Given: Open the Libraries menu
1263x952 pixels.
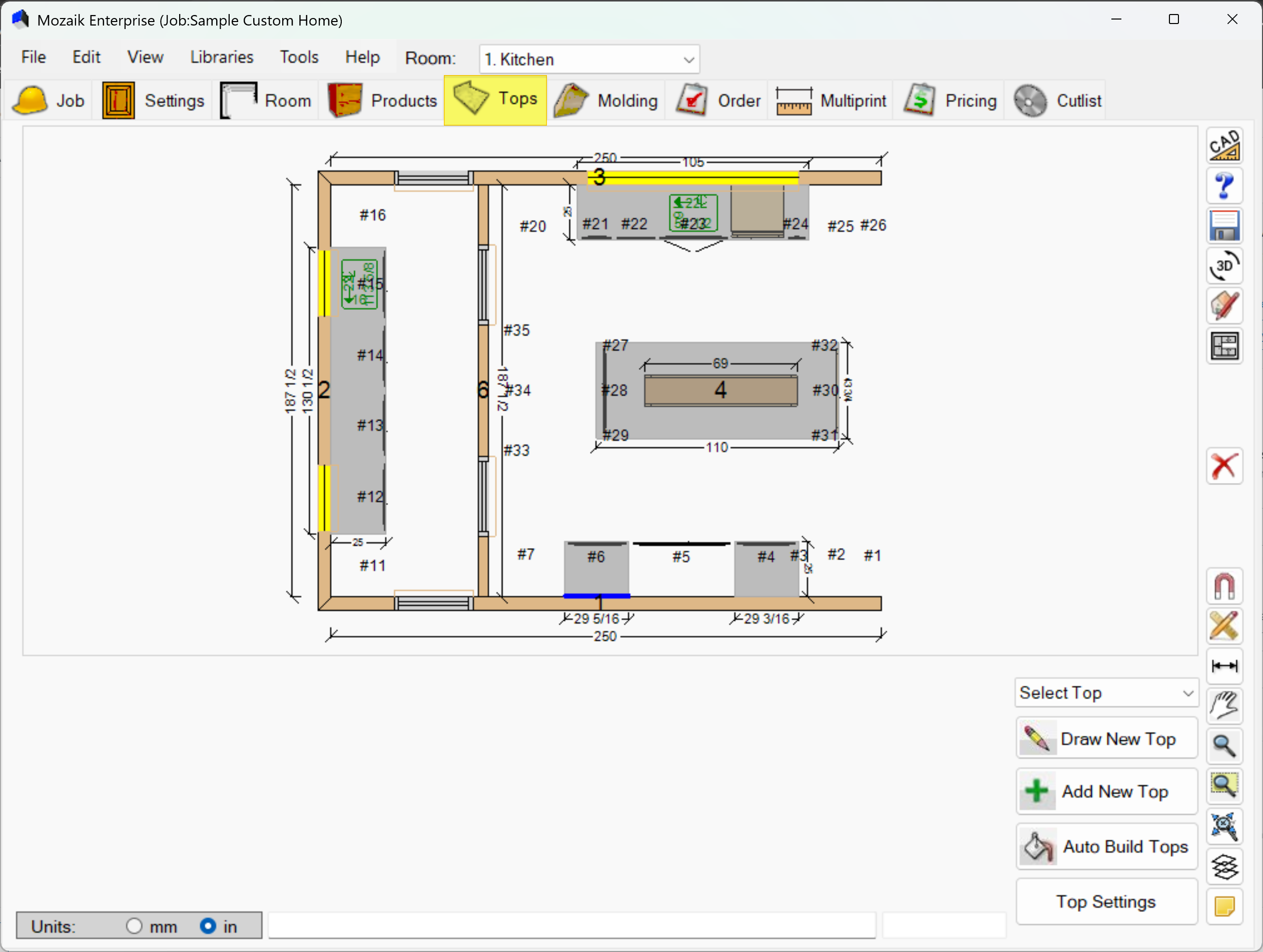Looking at the screenshot, I should point(222,57).
